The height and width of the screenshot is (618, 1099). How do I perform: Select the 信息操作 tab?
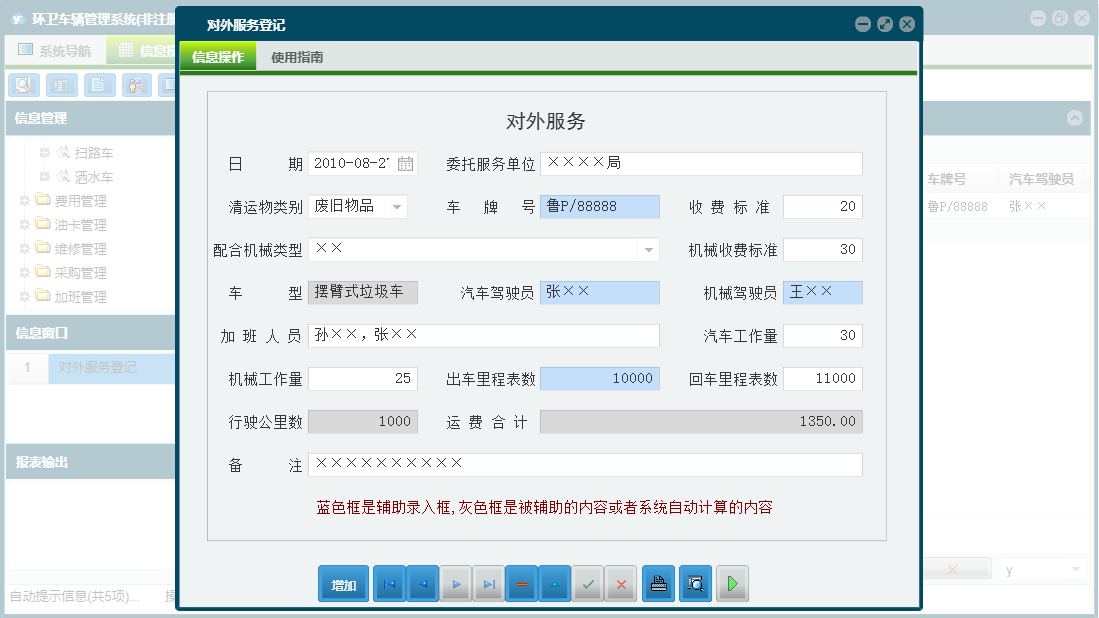tap(218, 58)
